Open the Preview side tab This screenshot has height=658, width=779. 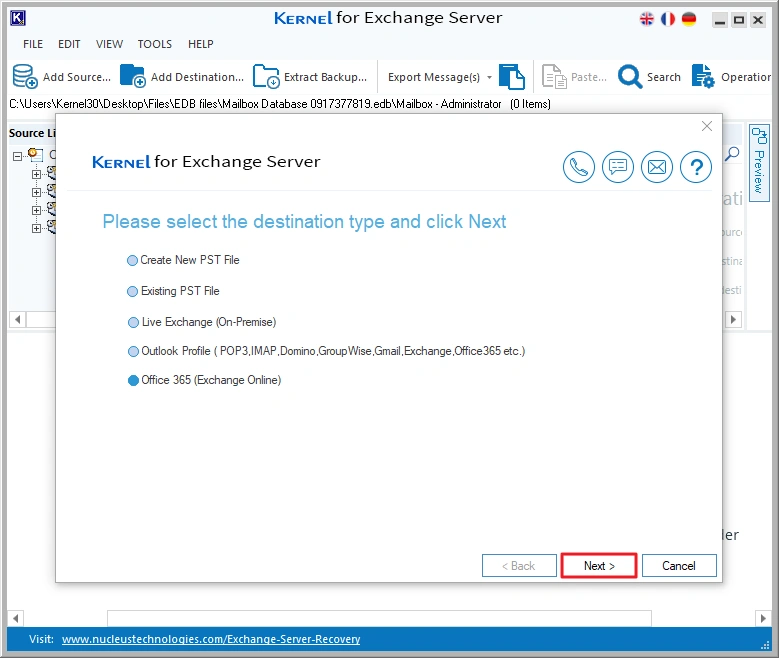(759, 163)
